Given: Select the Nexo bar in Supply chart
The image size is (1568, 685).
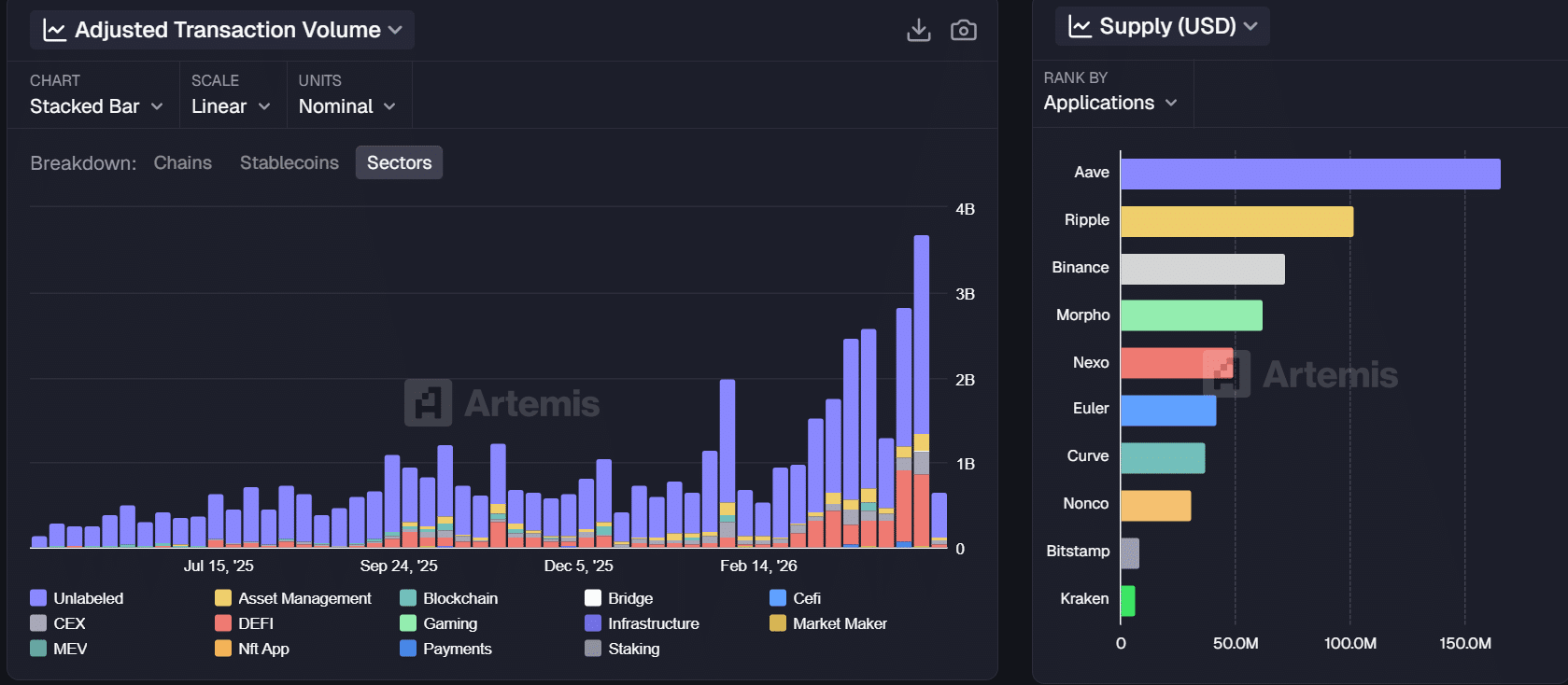Looking at the screenshot, I should (1177, 363).
